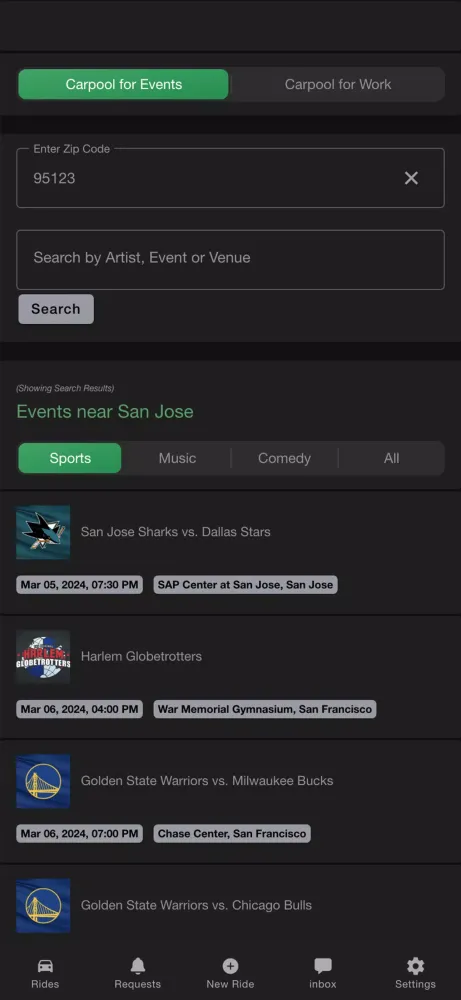Open the inbox chat icon
This screenshot has height=1000, width=461.
click(x=323, y=966)
